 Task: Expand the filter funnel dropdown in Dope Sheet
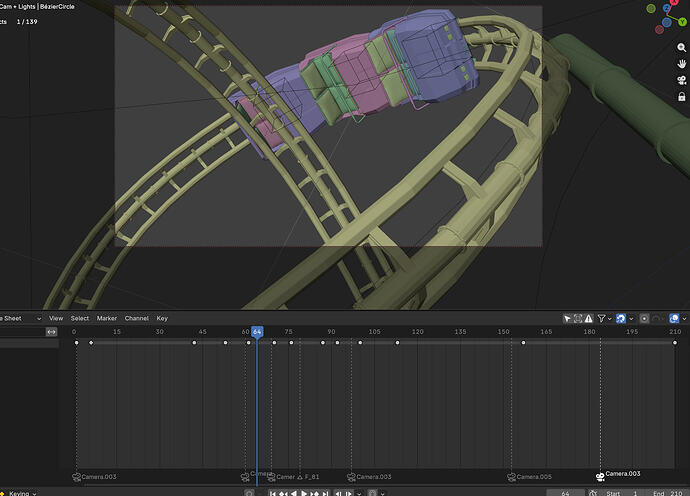[604, 318]
